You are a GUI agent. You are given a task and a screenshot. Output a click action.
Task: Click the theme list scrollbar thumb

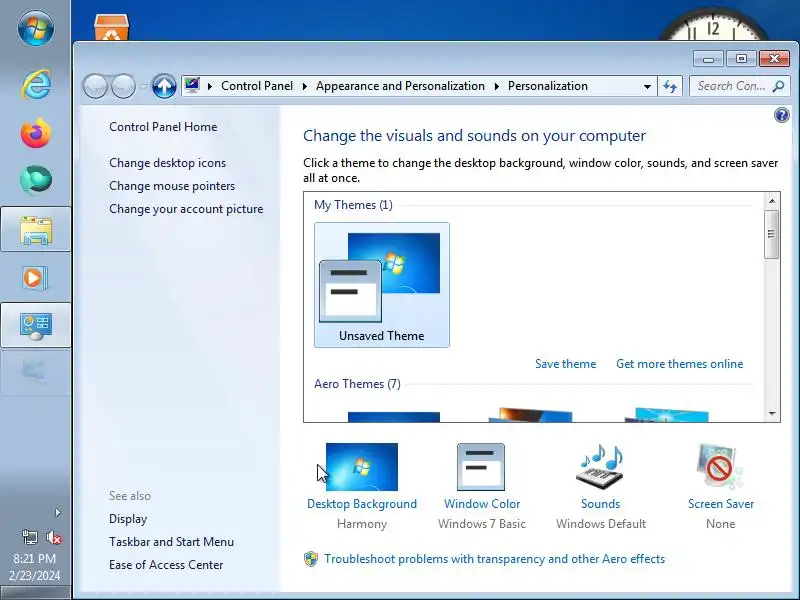coord(771,234)
